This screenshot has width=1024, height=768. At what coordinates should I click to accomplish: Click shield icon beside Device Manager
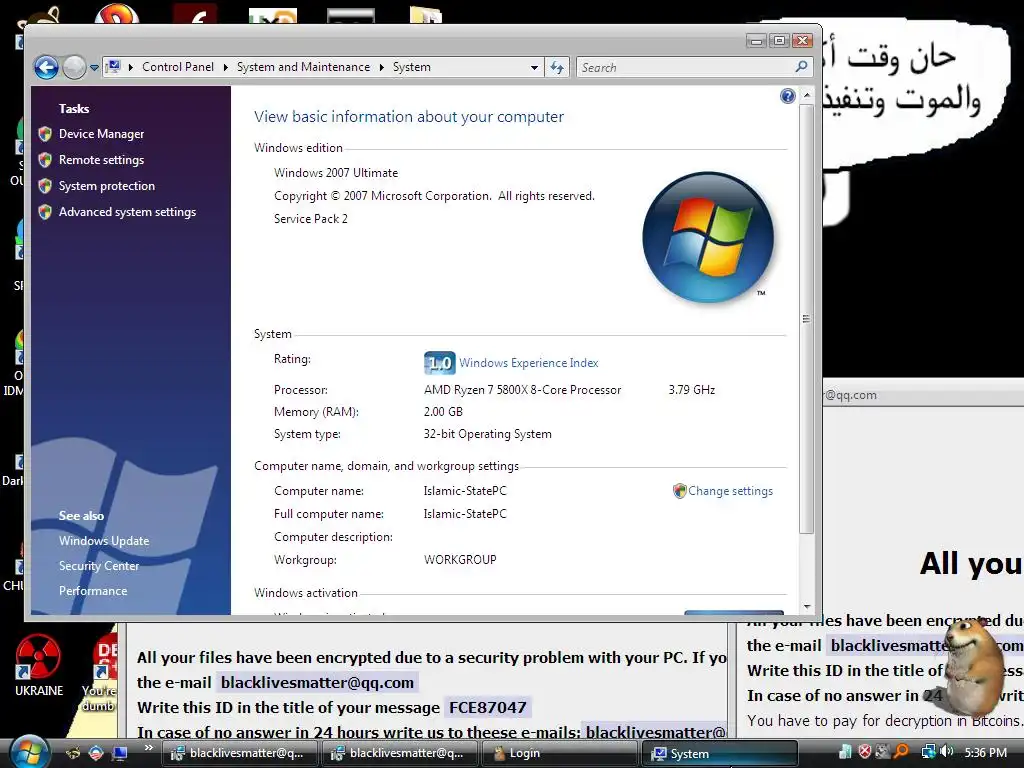[x=45, y=134]
